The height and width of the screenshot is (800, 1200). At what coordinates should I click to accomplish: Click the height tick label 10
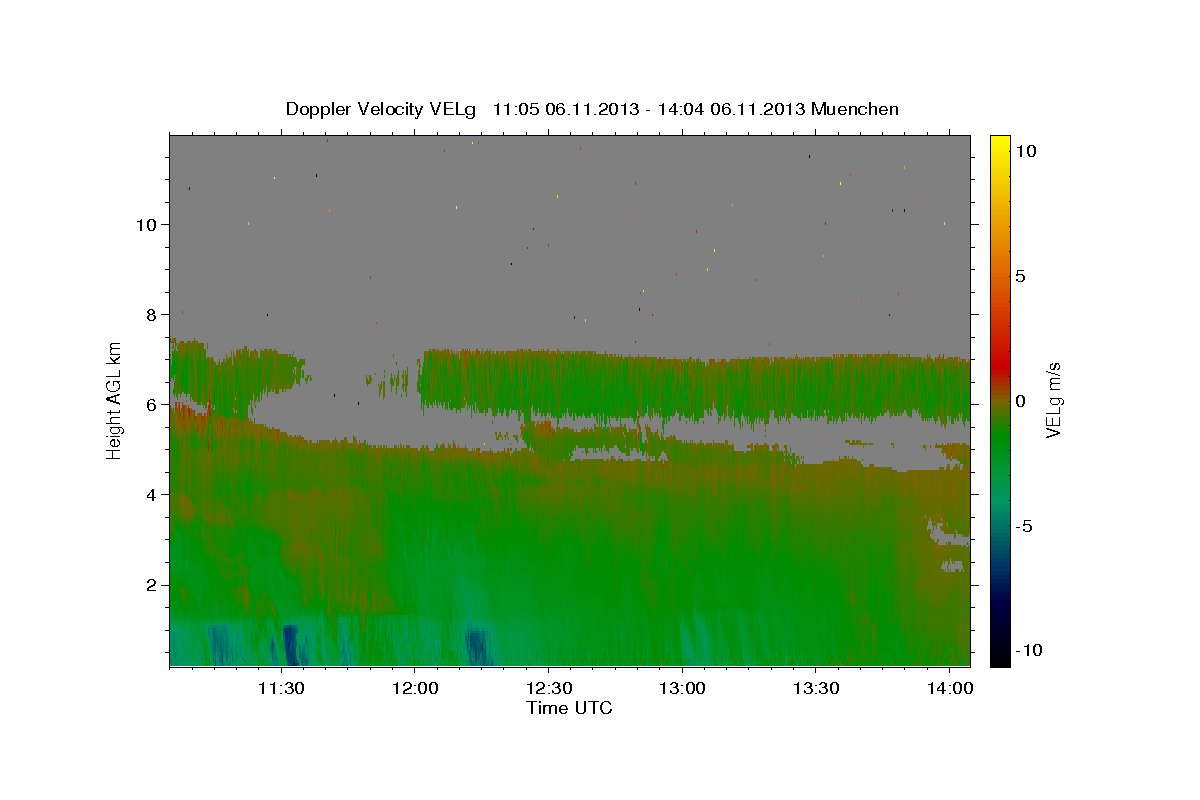(147, 224)
